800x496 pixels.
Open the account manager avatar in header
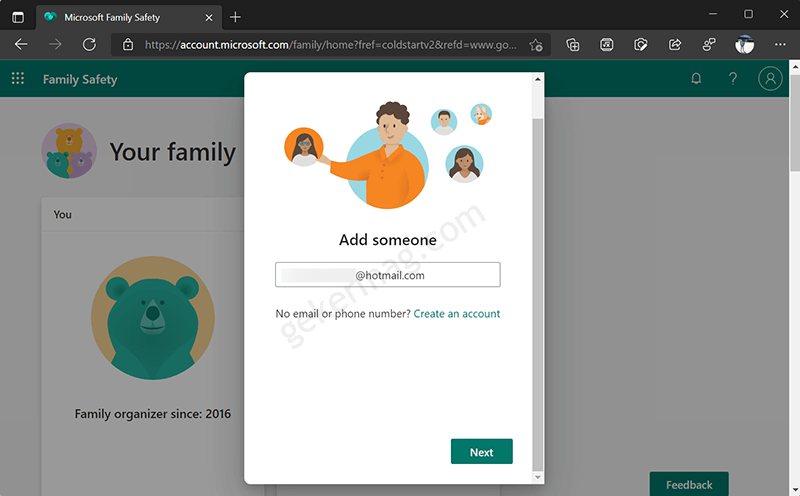[x=770, y=79]
